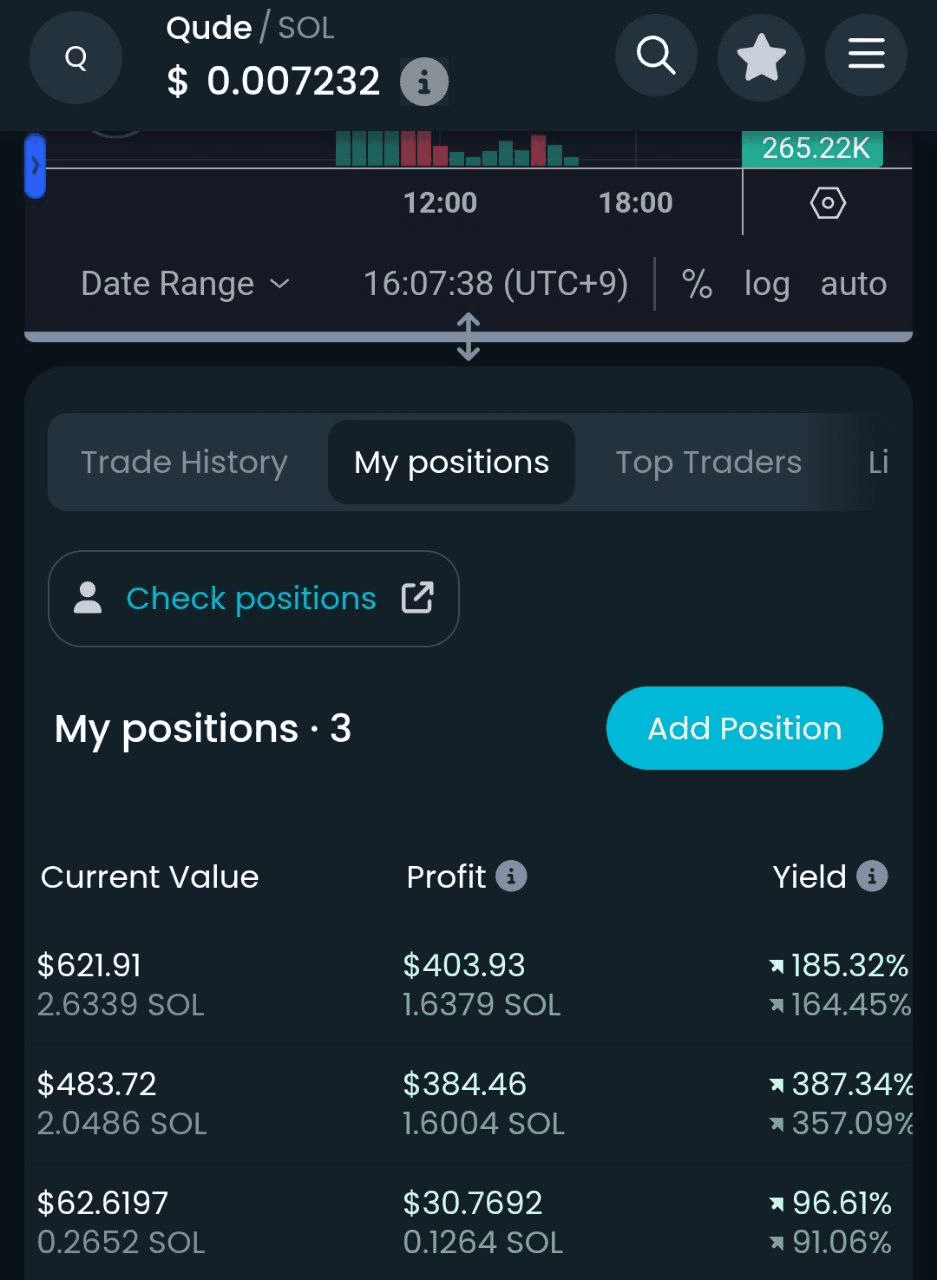Image resolution: width=937 pixels, height=1280 pixels.
Task: Switch to the Trade History tab
Action: [x=184, y=462]
